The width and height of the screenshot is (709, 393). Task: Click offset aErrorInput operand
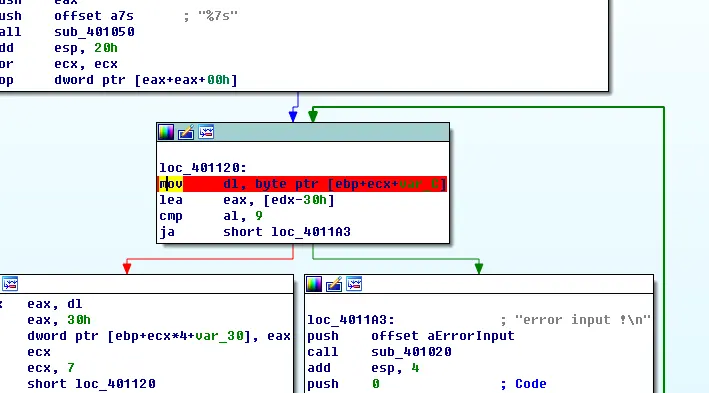coord(443,336)
